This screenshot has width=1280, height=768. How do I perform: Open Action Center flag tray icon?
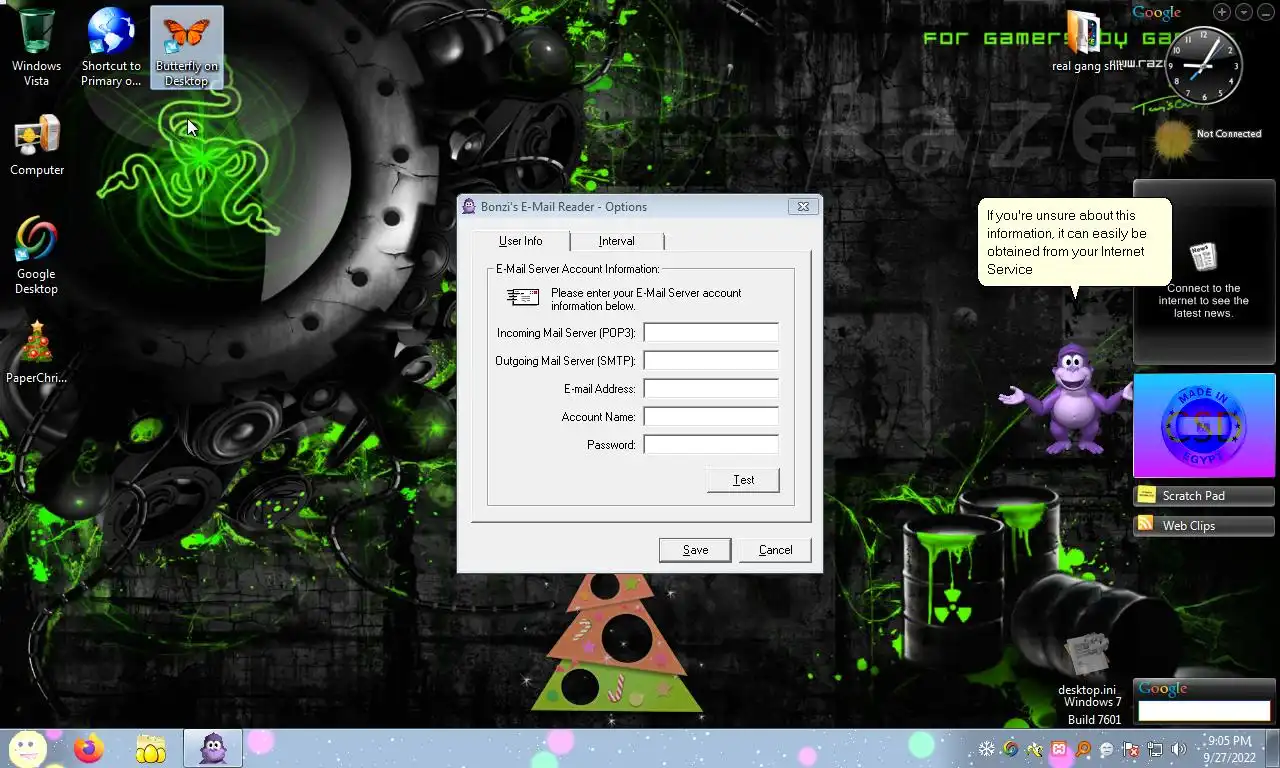[x=1131, y=749]
